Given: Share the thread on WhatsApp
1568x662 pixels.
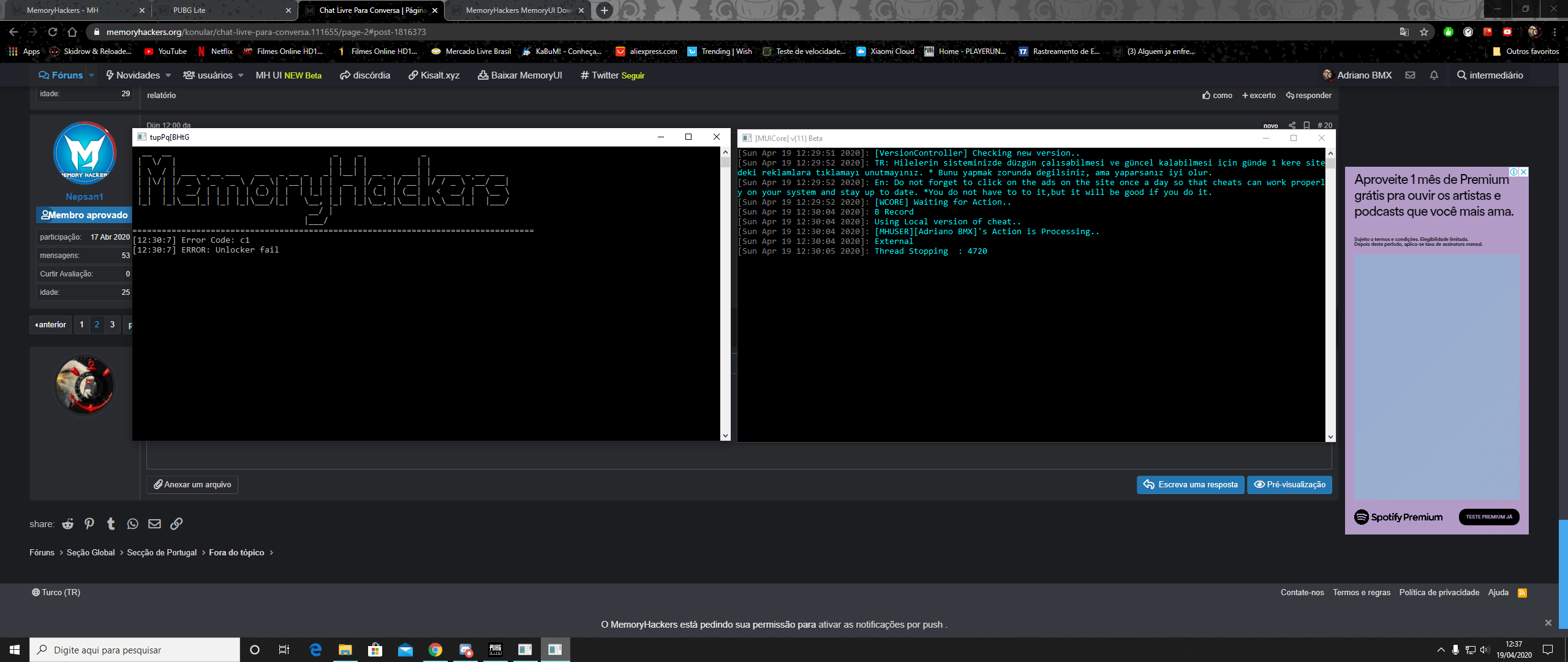Looking at the screenshot, I should (x=133, y=524).
